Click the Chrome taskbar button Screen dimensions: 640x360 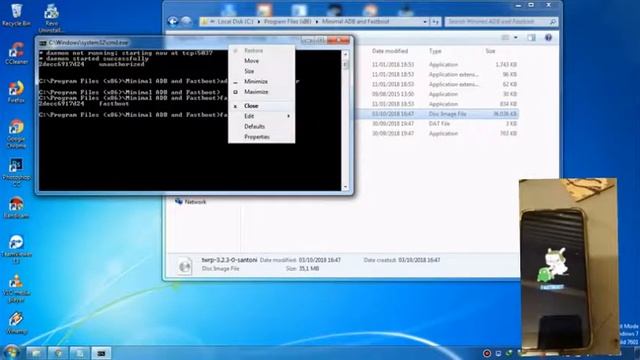click(x=58, y=353)
